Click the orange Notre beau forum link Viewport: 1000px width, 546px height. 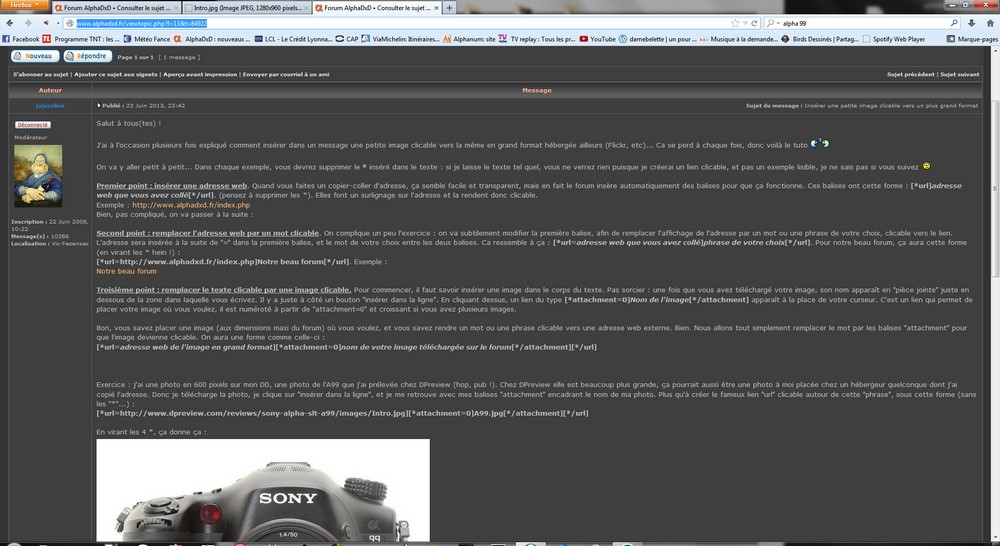point(126,271)
